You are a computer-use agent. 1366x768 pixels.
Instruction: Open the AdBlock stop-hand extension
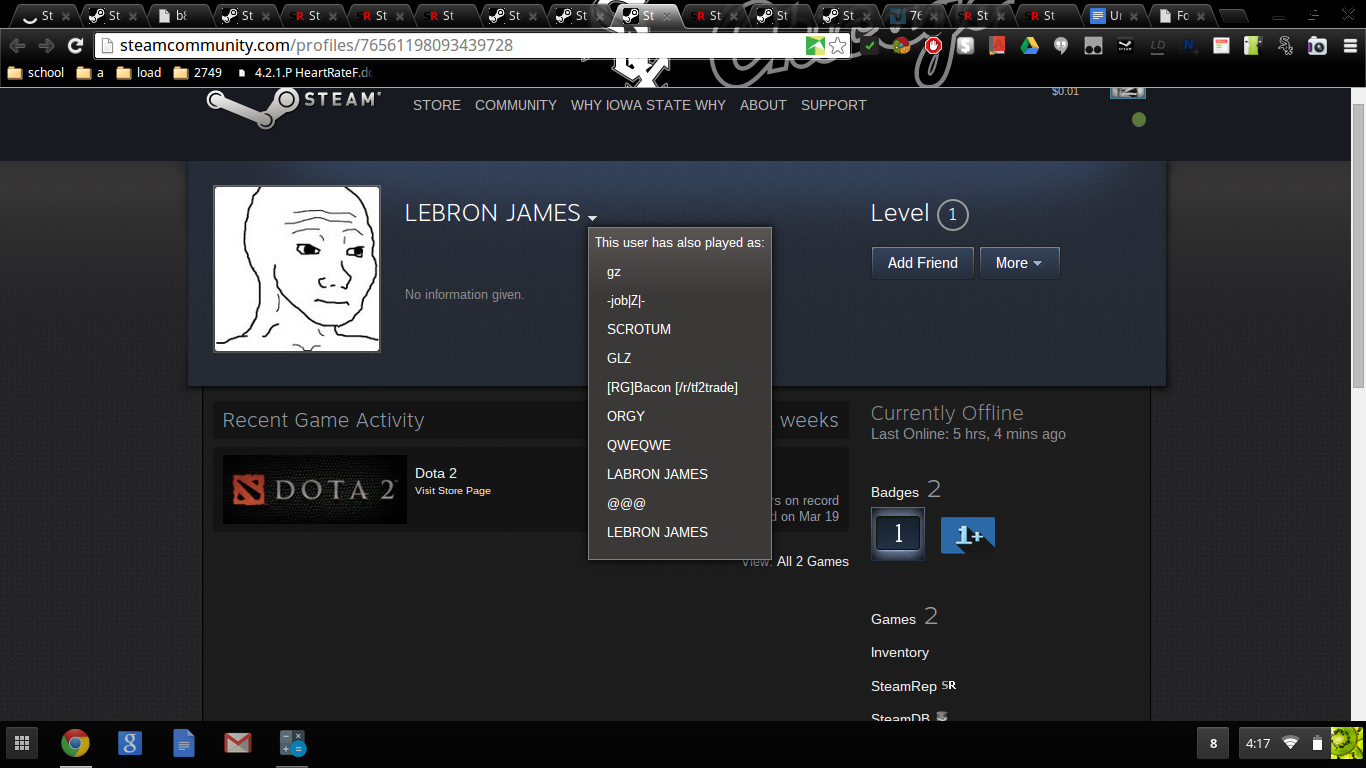click(x=934, y=45)
